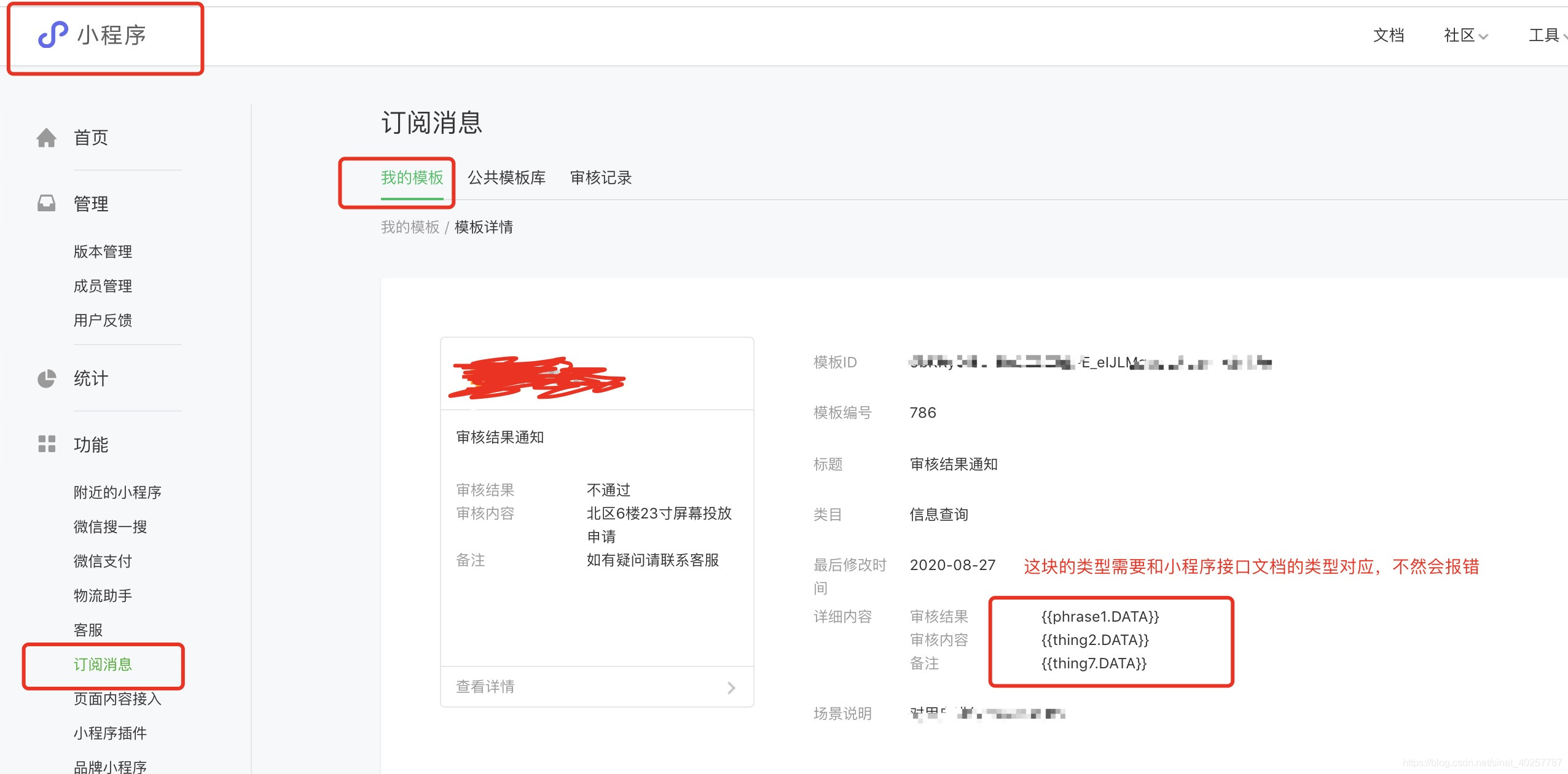This screenshot has height=774, width=1568.
Task: Click the Mini Program logo icon
Action: [x=53, y=34]
